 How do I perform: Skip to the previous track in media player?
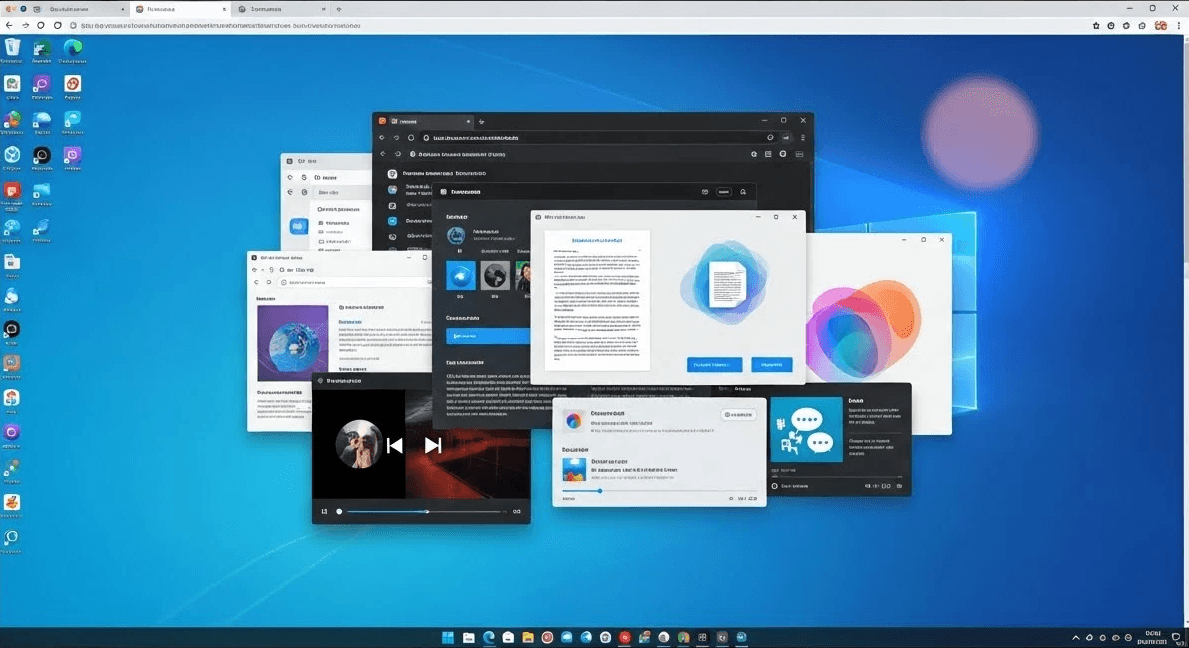coord(394,446)
